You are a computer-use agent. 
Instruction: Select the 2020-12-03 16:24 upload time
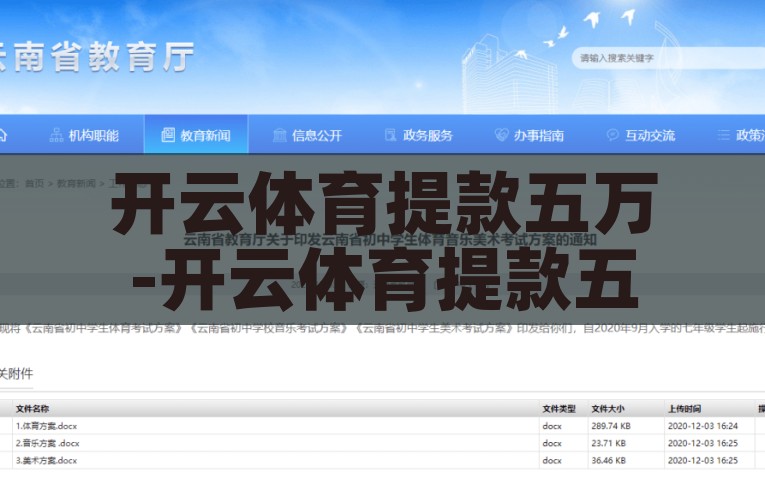(703, 426)
